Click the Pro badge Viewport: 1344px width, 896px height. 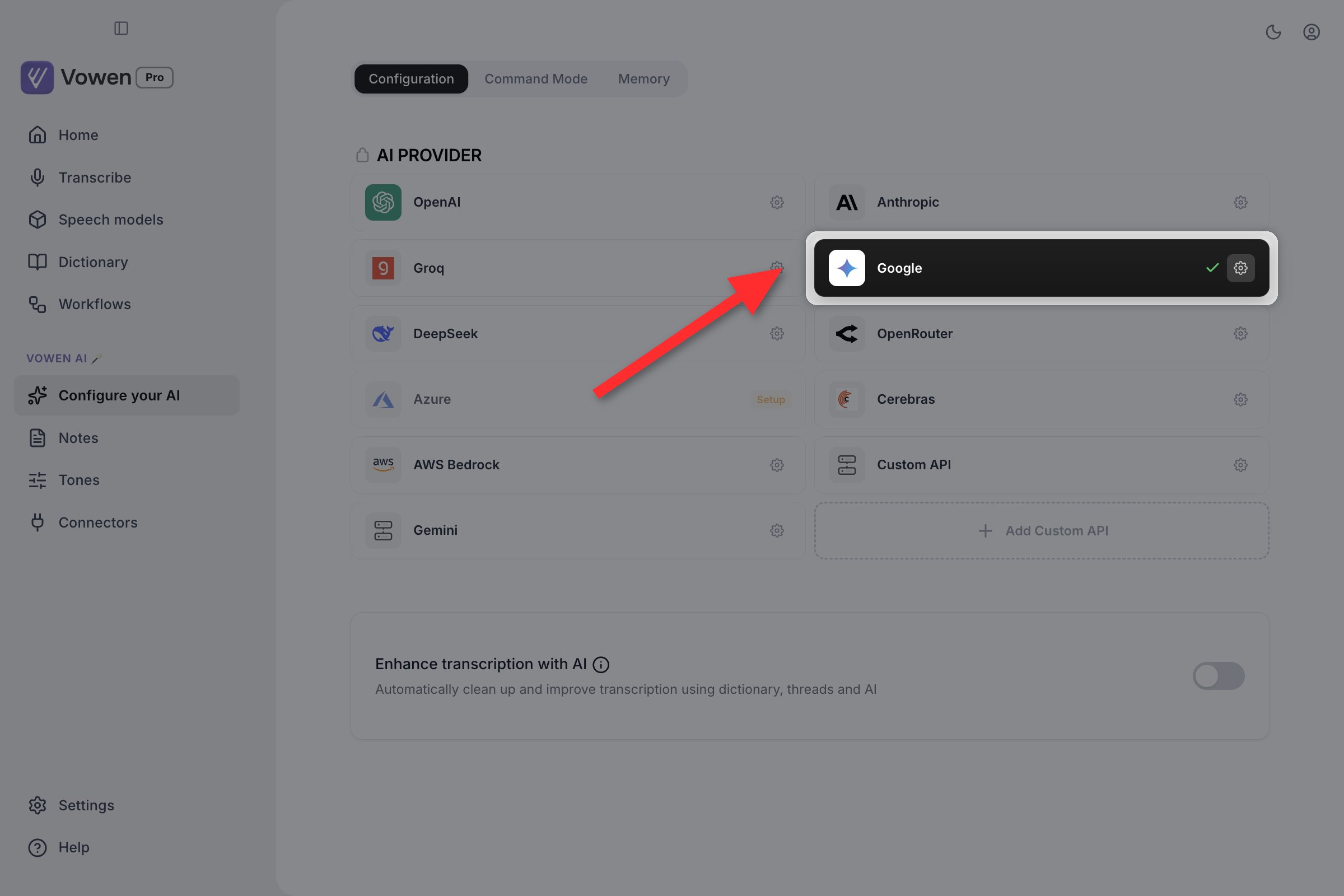click(x=155, y=77)
